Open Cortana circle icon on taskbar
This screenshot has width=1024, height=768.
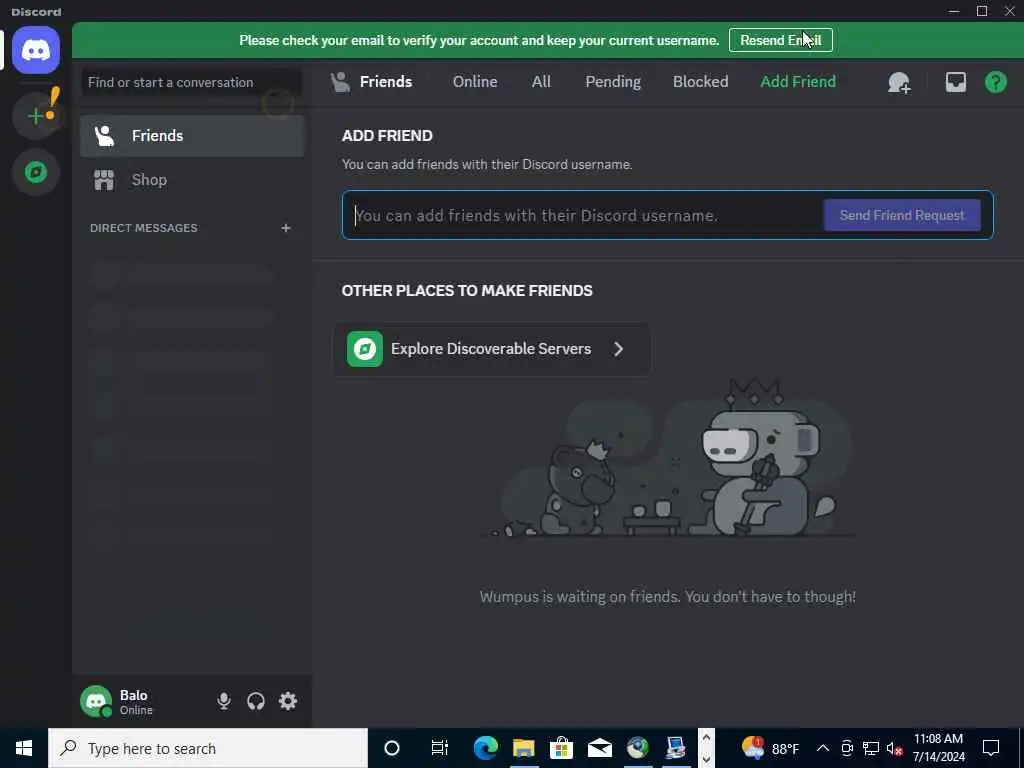click(x=392, y=748)
